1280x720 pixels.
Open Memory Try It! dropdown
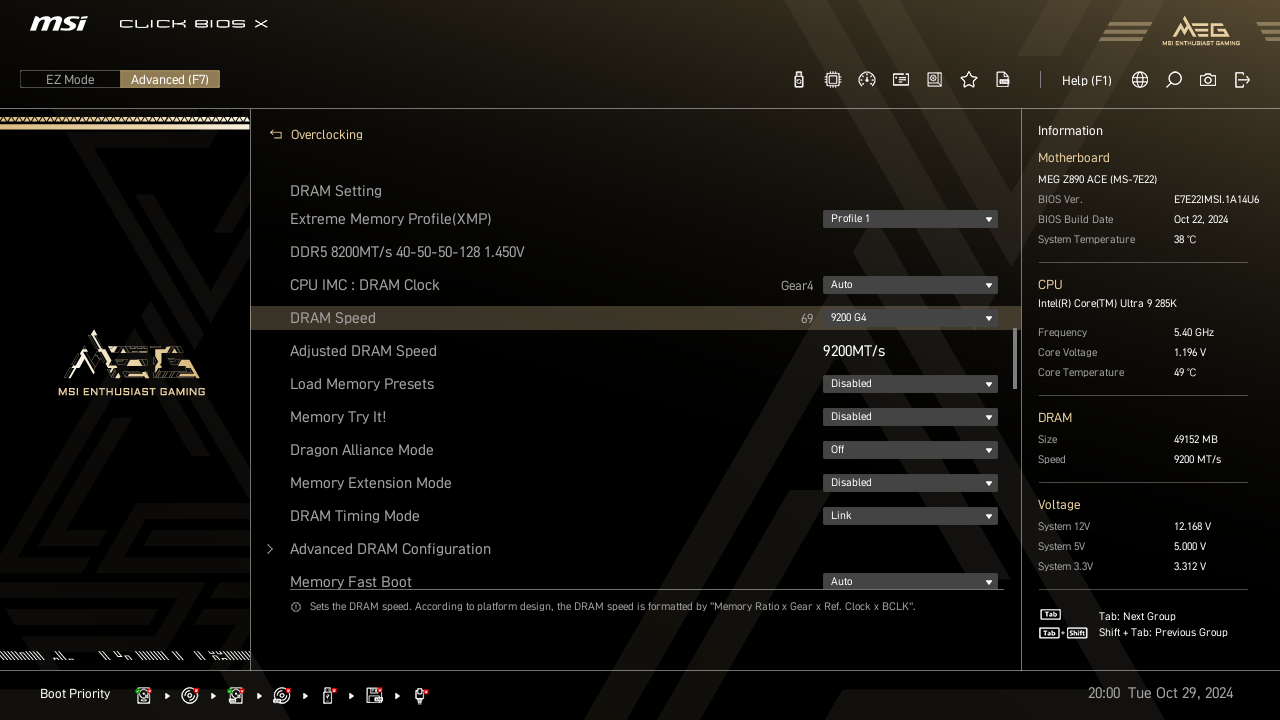click(910, 417)
